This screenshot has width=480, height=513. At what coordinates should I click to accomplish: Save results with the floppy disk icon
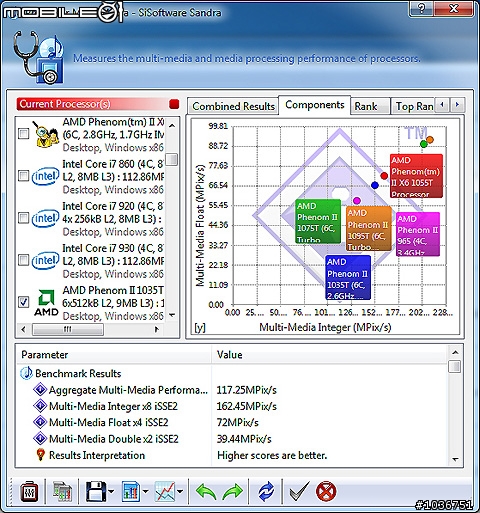click(x=96, y=491)
